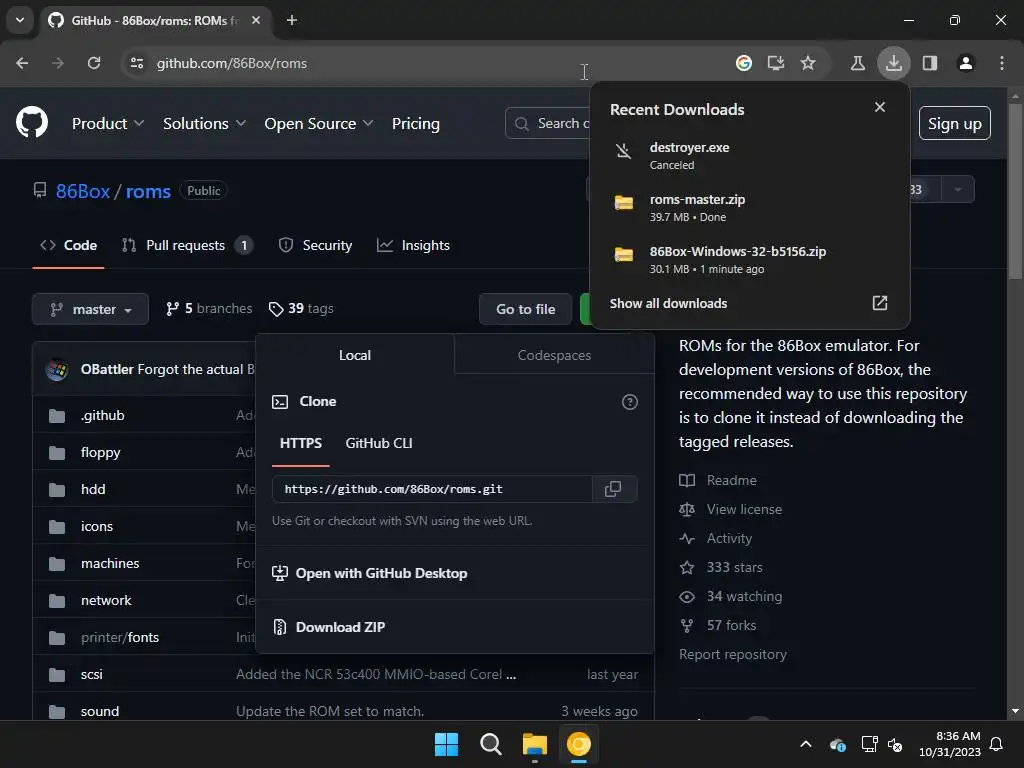
Task: Toggle the Chrome downloads toolbar icon
Action: pyautogui.click(x=893, y=63)
